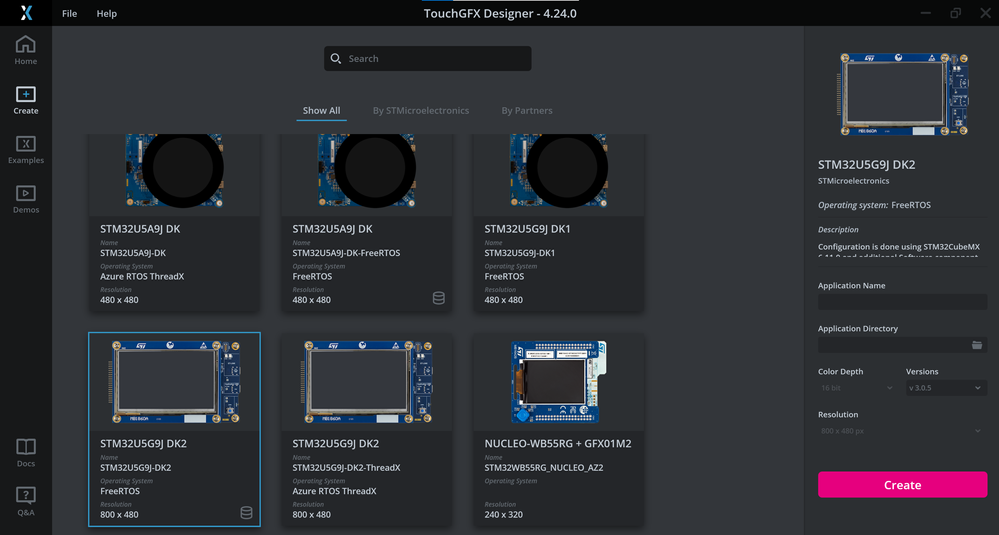Switch to Show All tab

[321, 110]
